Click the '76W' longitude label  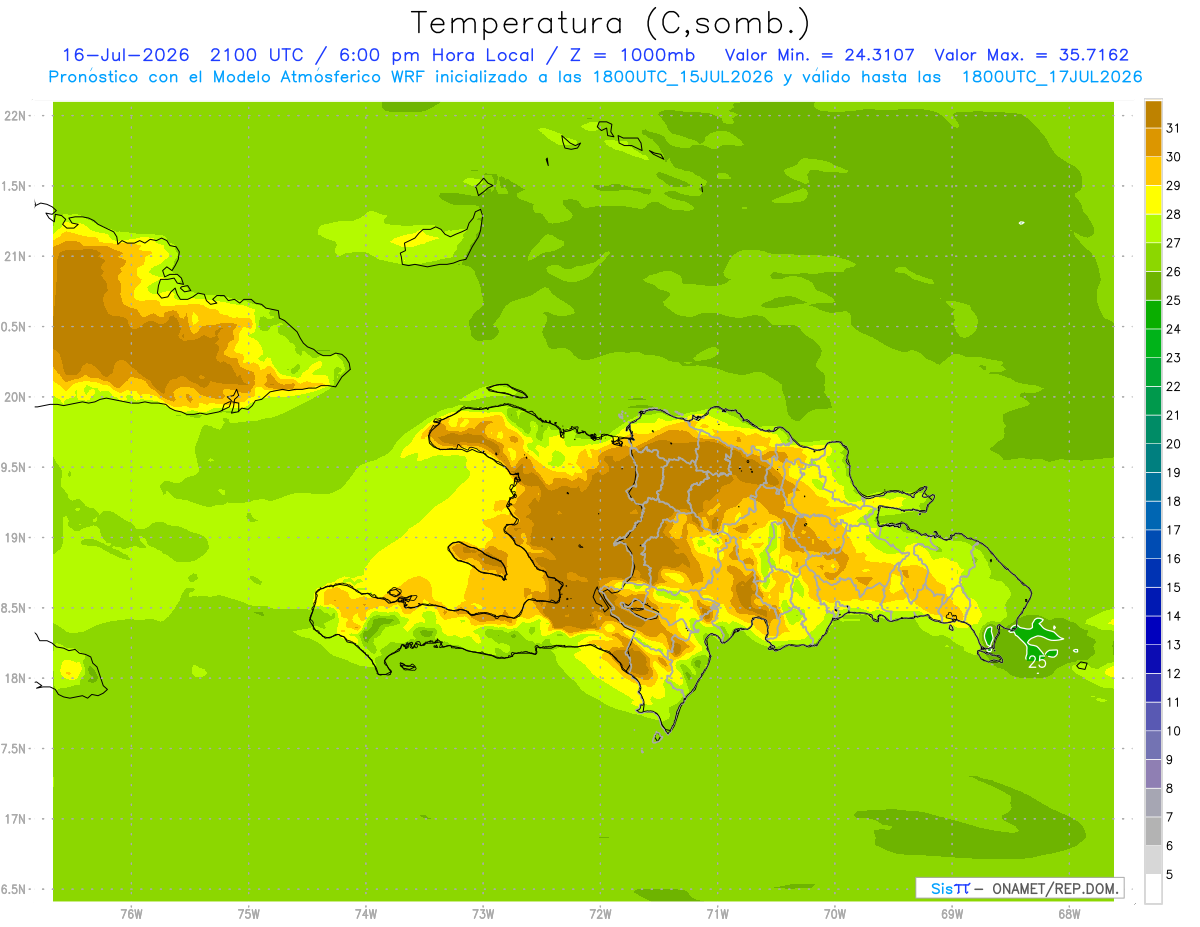(x=131, y=913)
